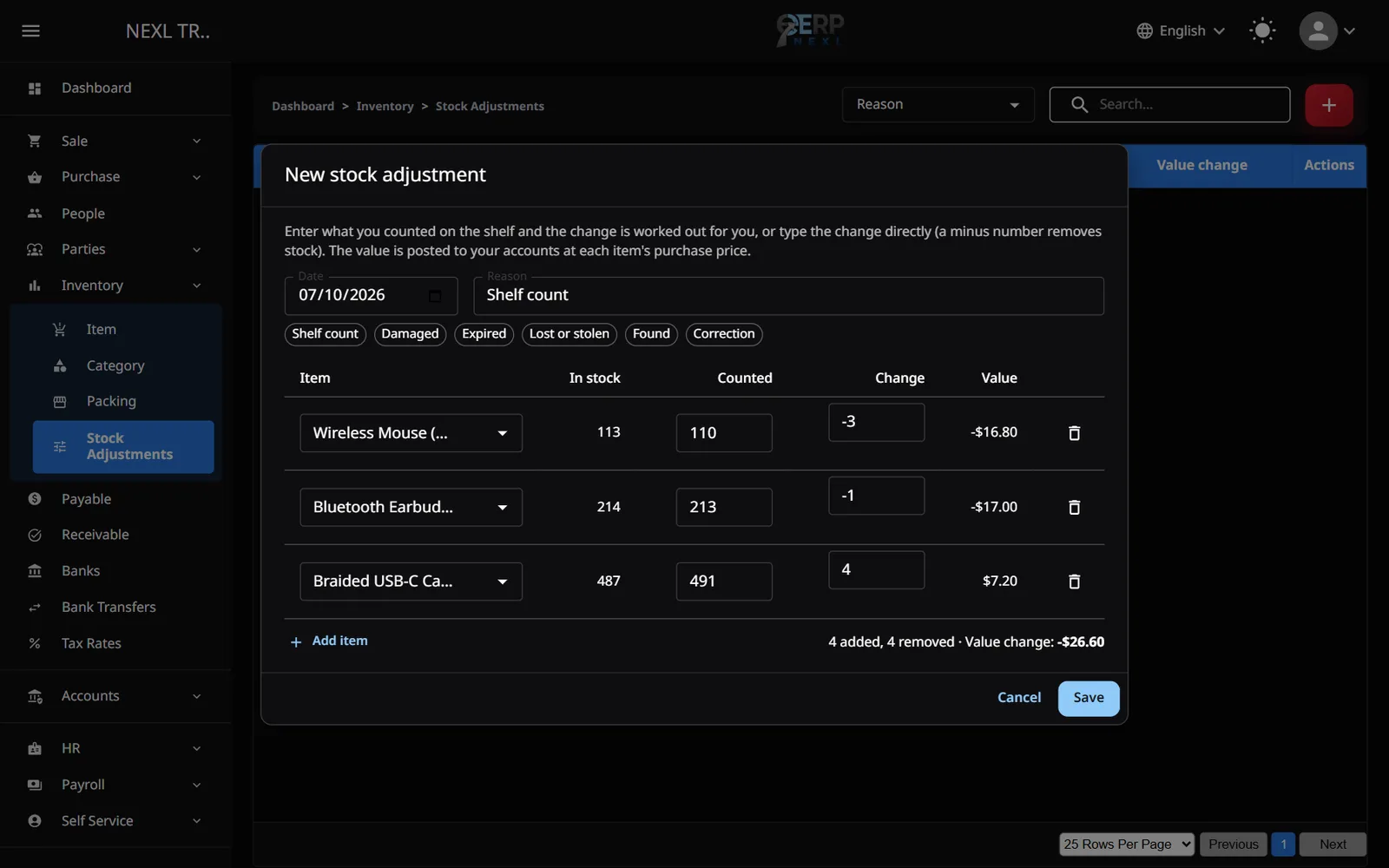
Task: Open the date picker calendar icon
Action: pos(435,296)
